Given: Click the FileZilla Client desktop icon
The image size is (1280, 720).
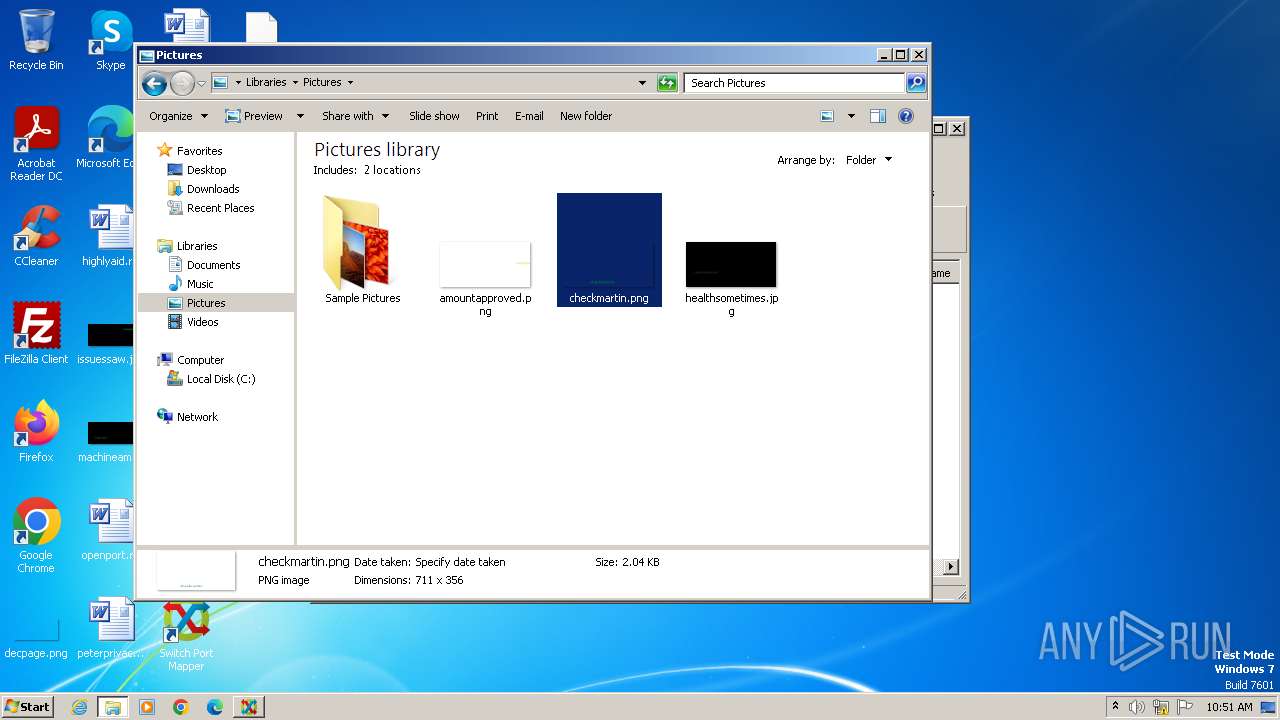Looking at the screenshot, I should click(x=36, y=333).
